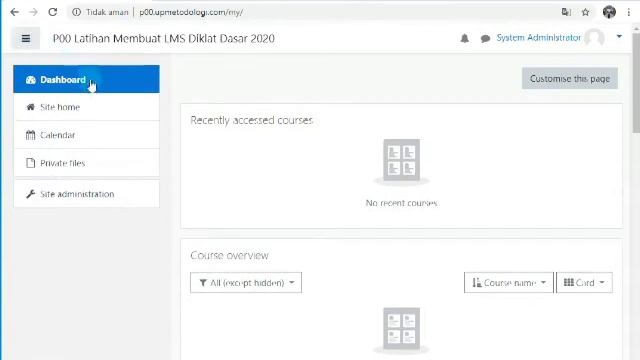Click the browser forward arrow
640x360 pixels.
click(33, 12)
